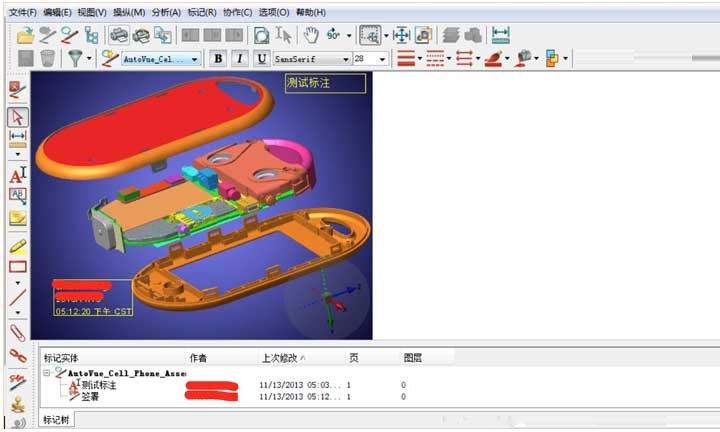Click the filter funnel icon
The height and width of the screenshot is (432, 720).
tap(75, 58)
